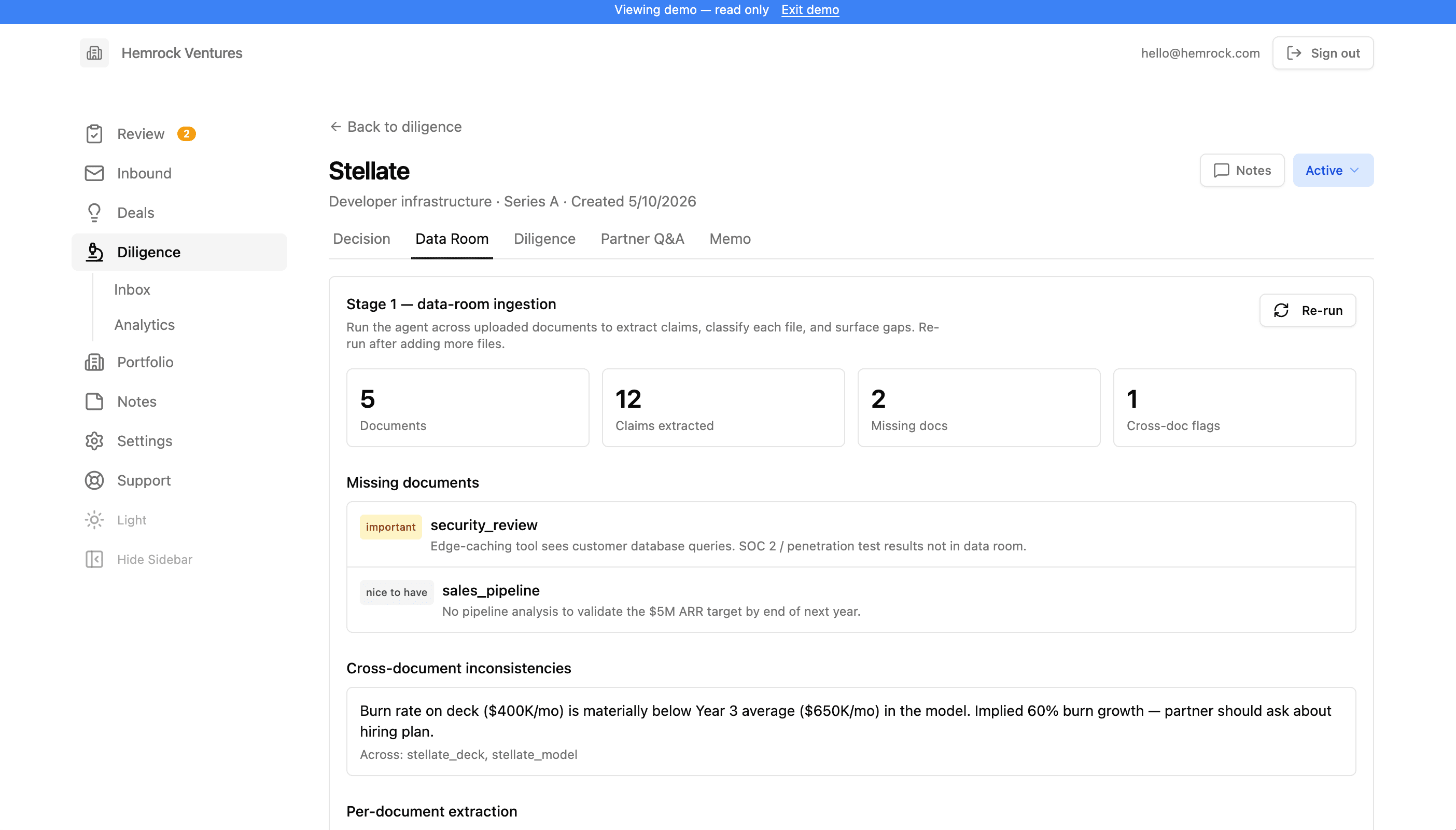Click the back arrow icon near diligence
1456x830 pixels.
335,127
